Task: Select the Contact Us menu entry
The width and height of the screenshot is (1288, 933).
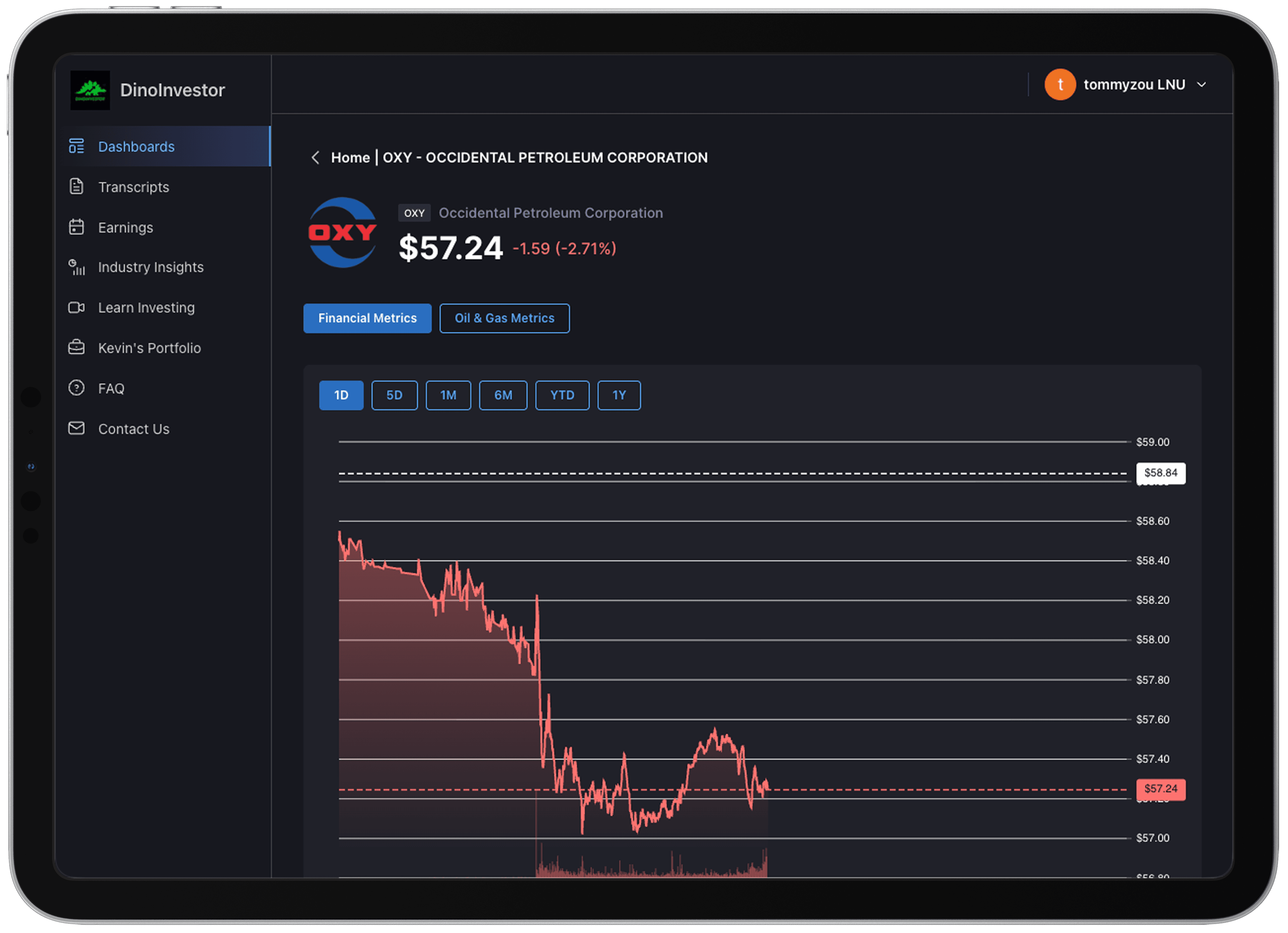Action: click(163, 429)
